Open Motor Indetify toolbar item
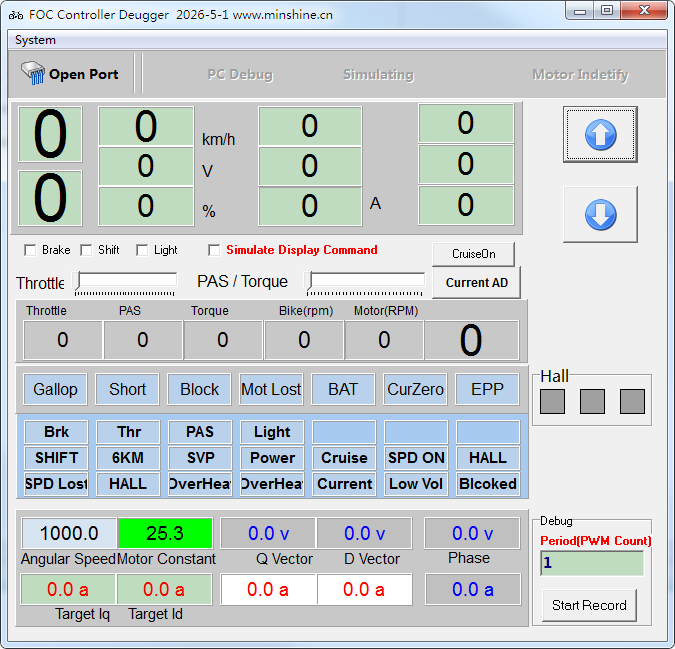Screen dimensions: 675x649 [580, 74]
